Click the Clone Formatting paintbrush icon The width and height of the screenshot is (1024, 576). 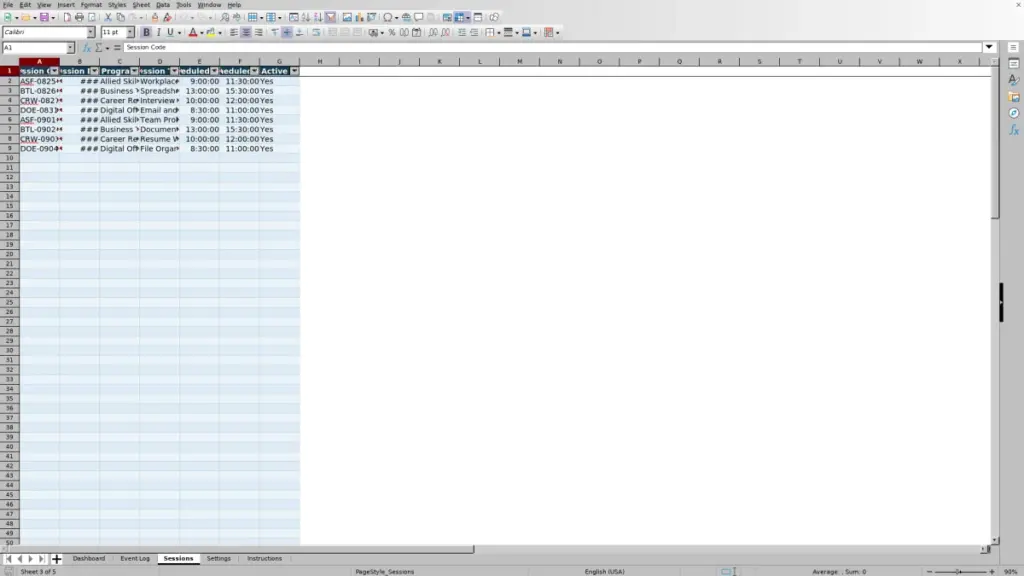click(155, 17)
